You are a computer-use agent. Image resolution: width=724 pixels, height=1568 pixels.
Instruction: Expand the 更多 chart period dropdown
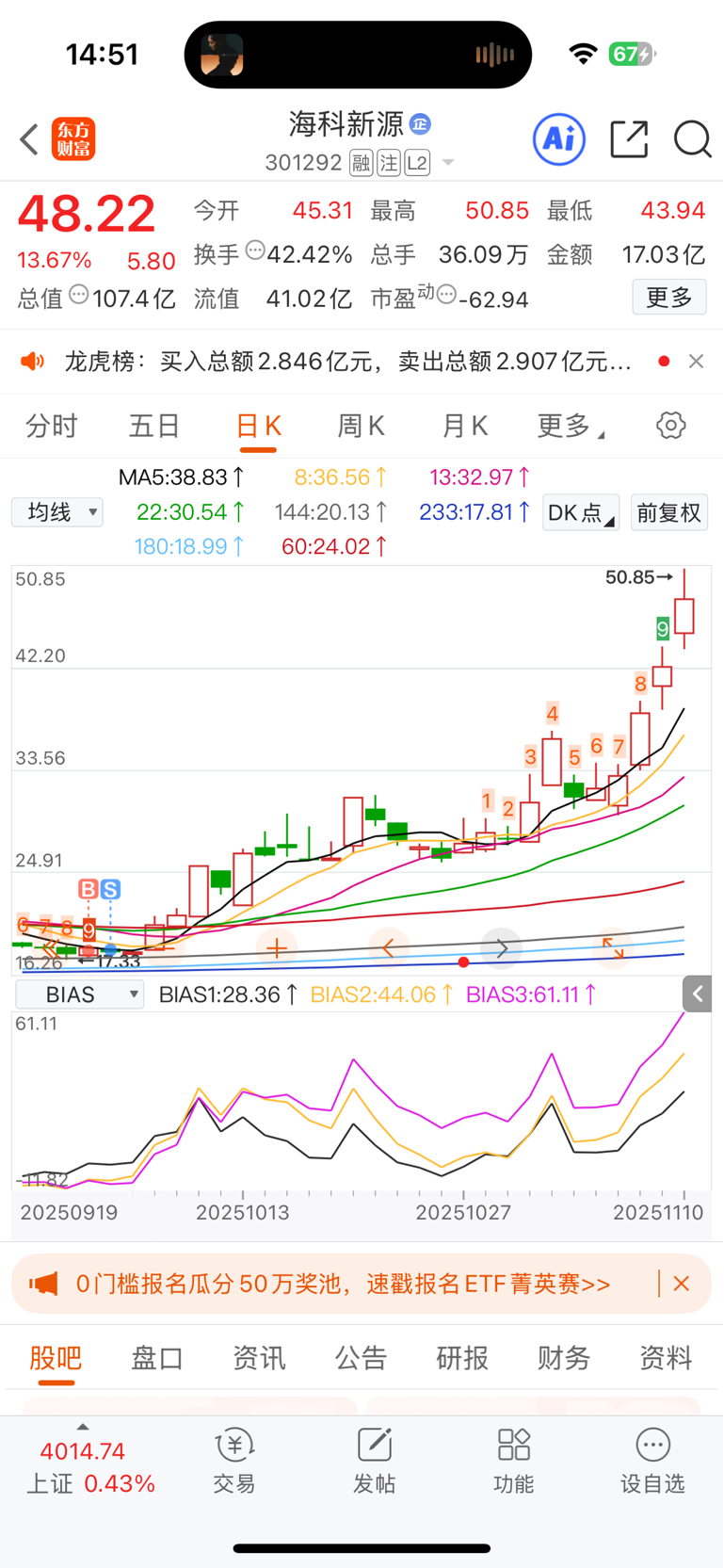coord(571,426)
